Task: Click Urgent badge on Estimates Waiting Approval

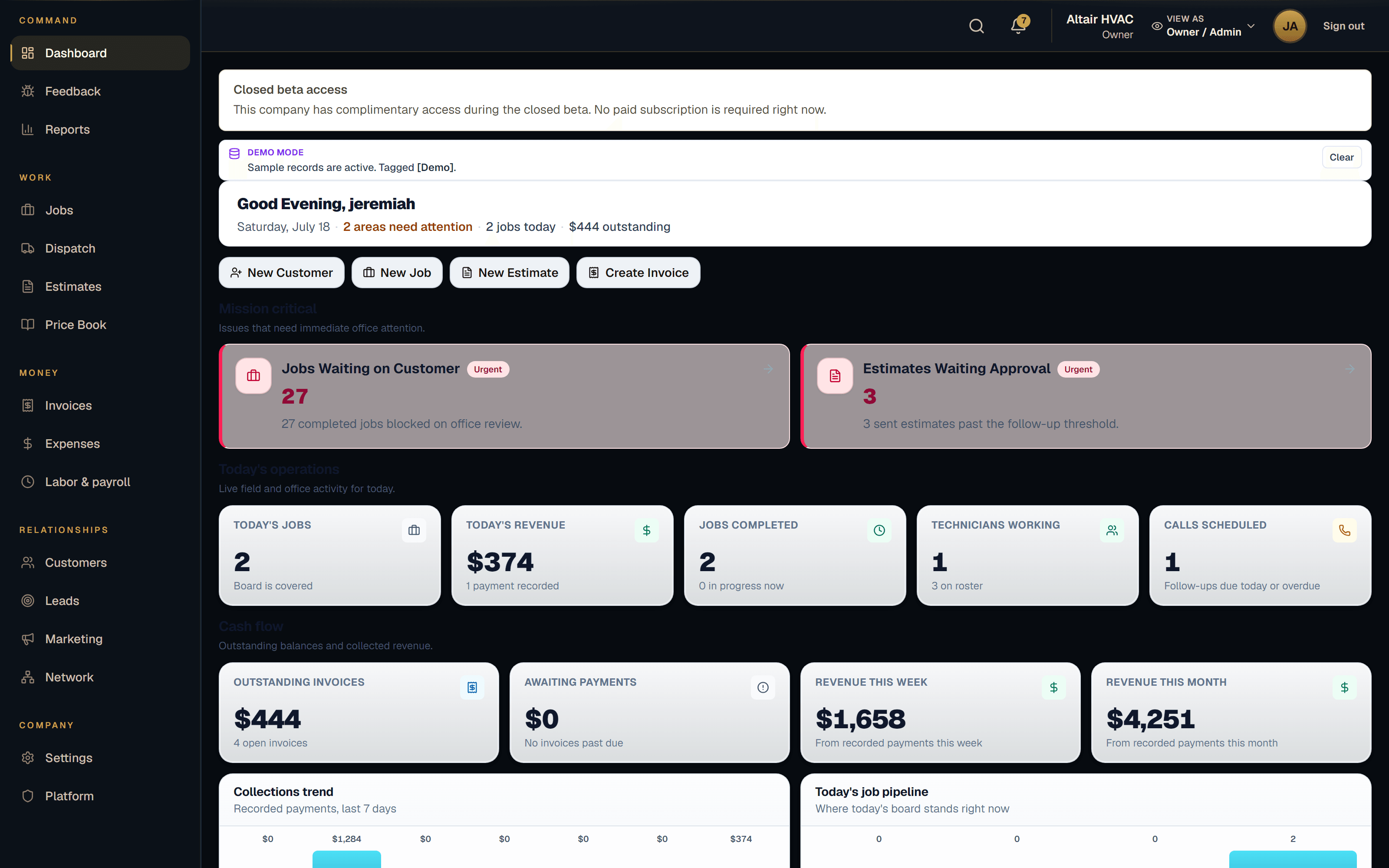Action: (x=1078, y=369)
